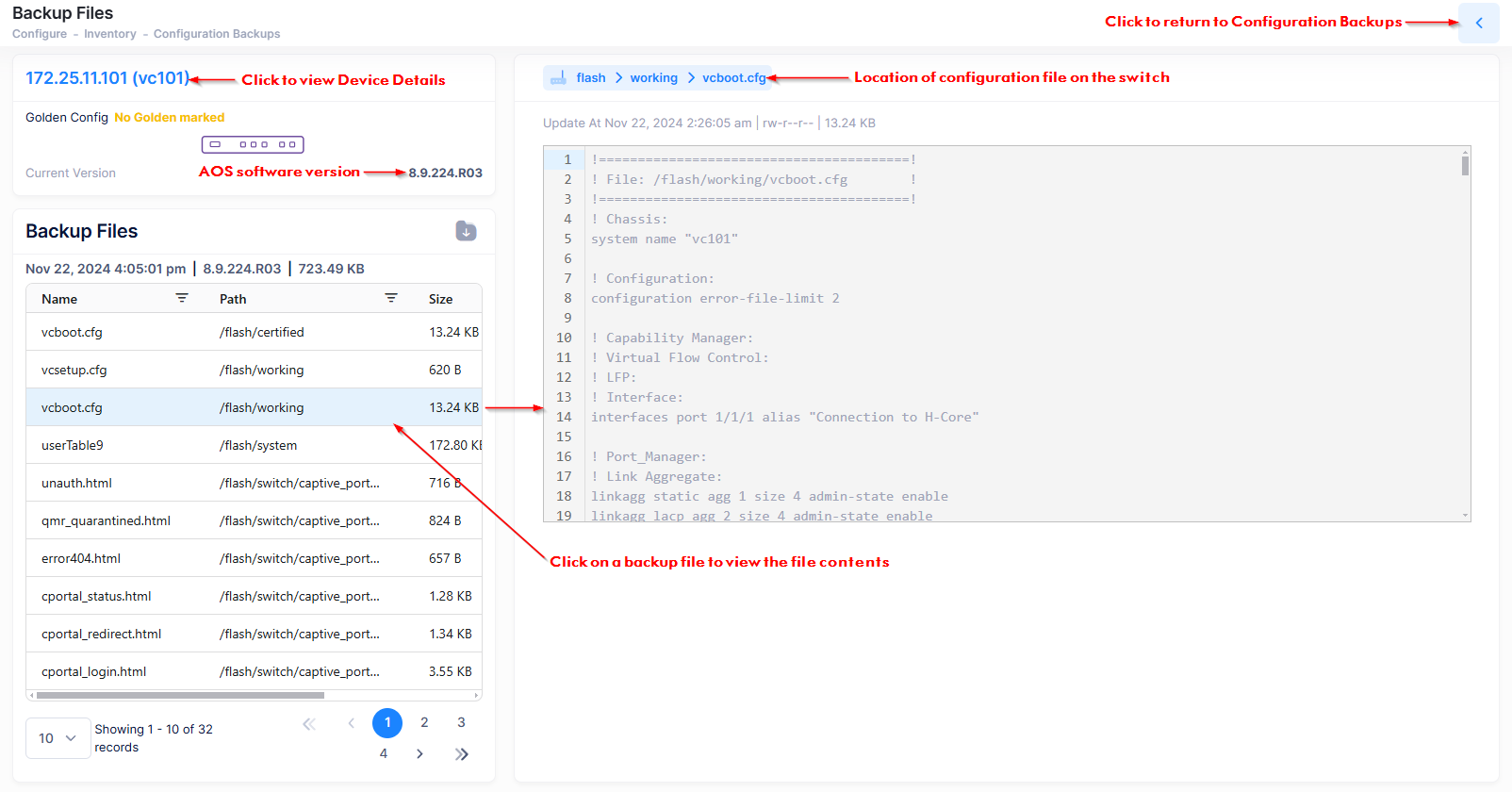
Task: Click the Configuration Backups breadcrumb
Action: pyautogui.click(x=217, y=34)
